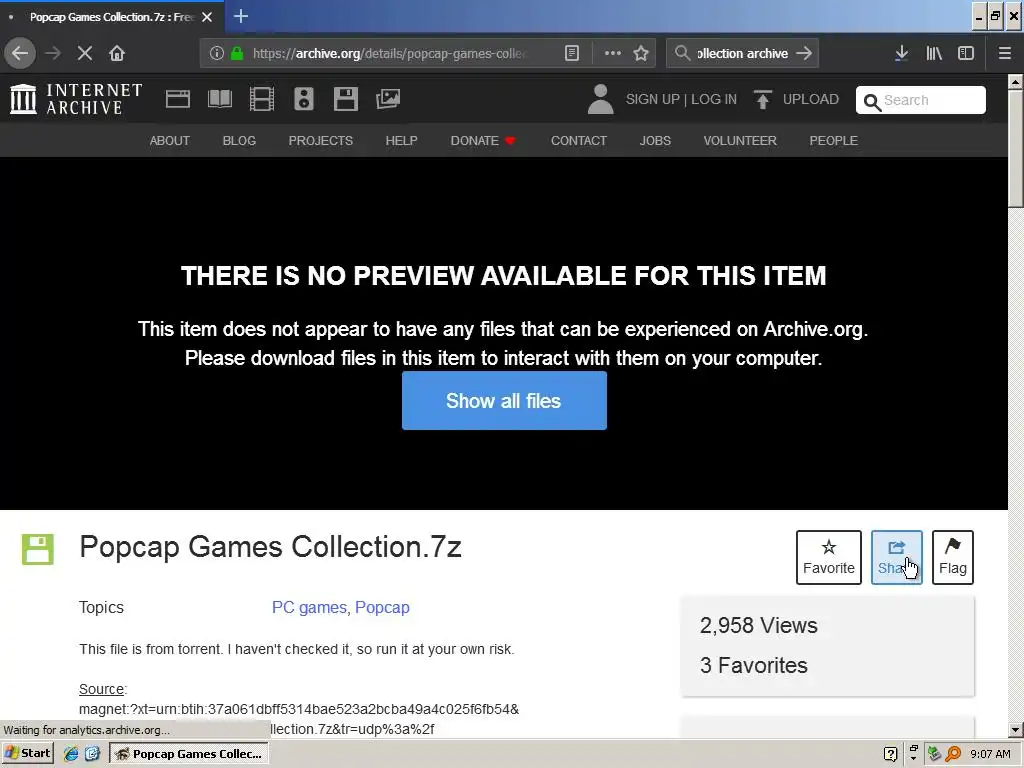Click the magnifier tray icon
The width and height of the screenshot is (1024, 768).
click(x=953, y=754)
